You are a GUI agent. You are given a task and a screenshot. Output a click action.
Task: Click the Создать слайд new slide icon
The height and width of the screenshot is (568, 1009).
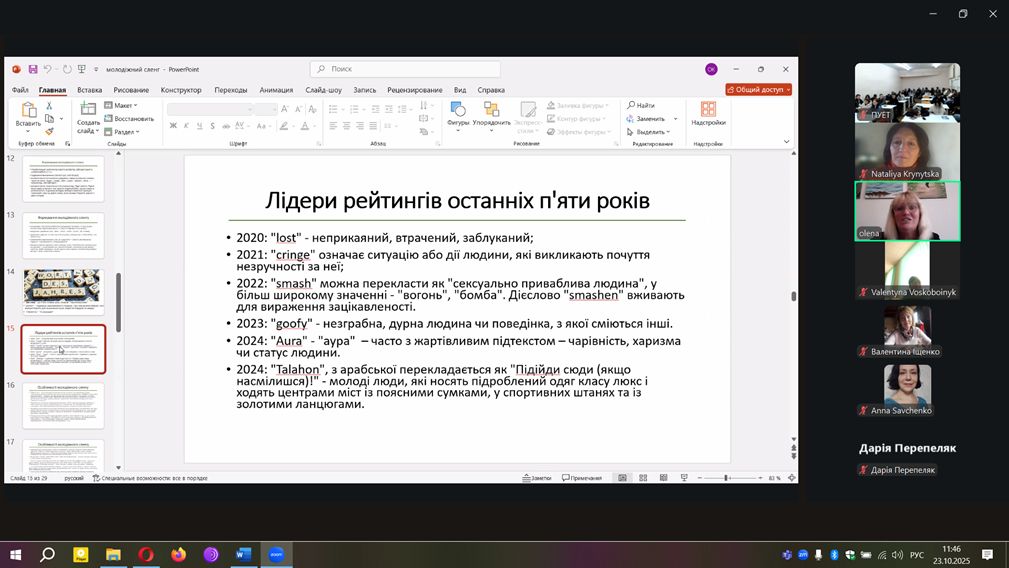[88, 114]
